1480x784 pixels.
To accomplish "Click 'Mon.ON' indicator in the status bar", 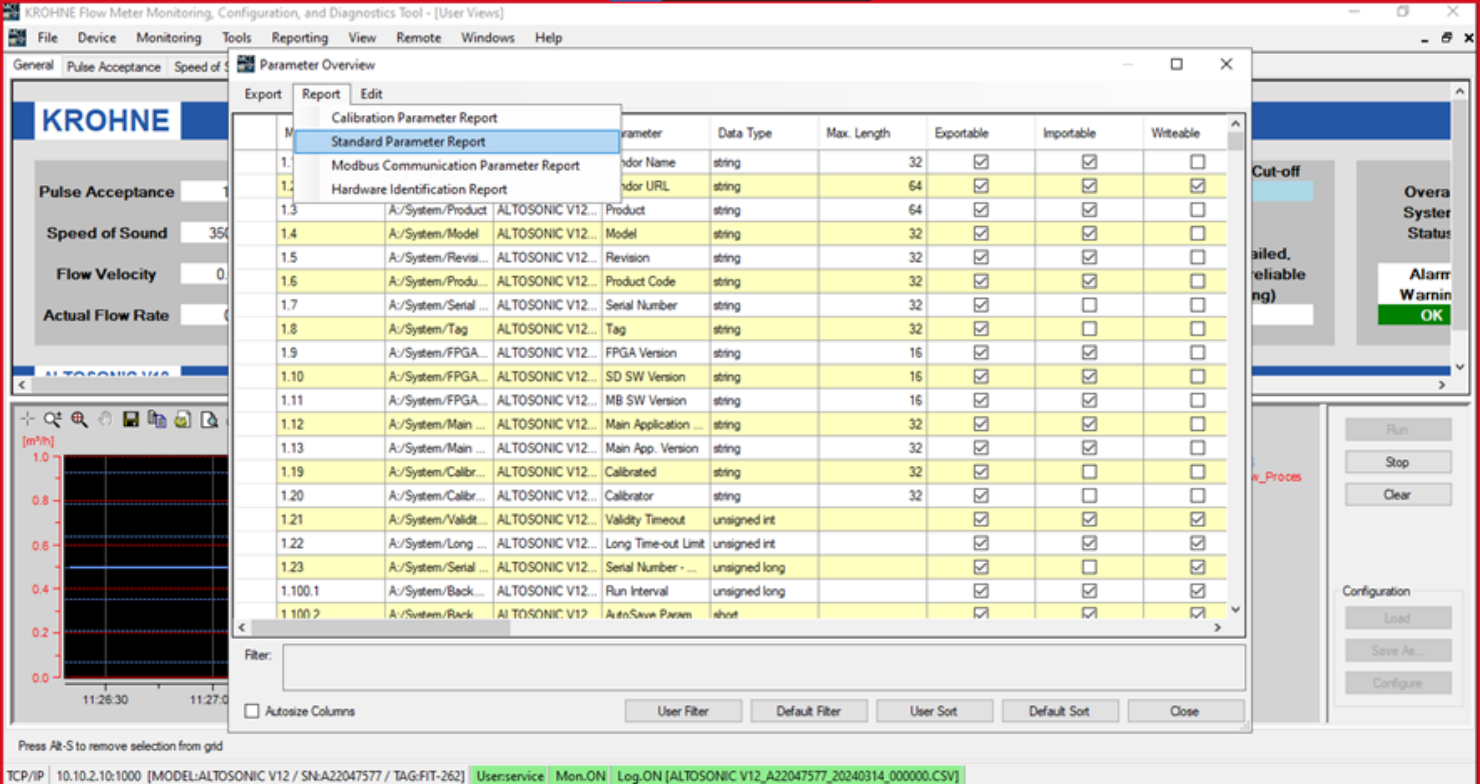I will click(x=581, y=775).
